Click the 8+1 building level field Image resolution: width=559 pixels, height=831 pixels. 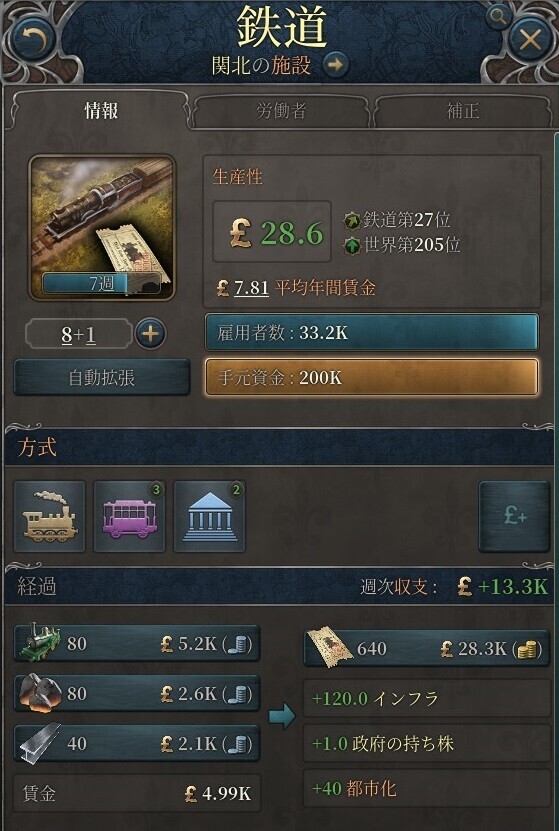pos(78,334)
